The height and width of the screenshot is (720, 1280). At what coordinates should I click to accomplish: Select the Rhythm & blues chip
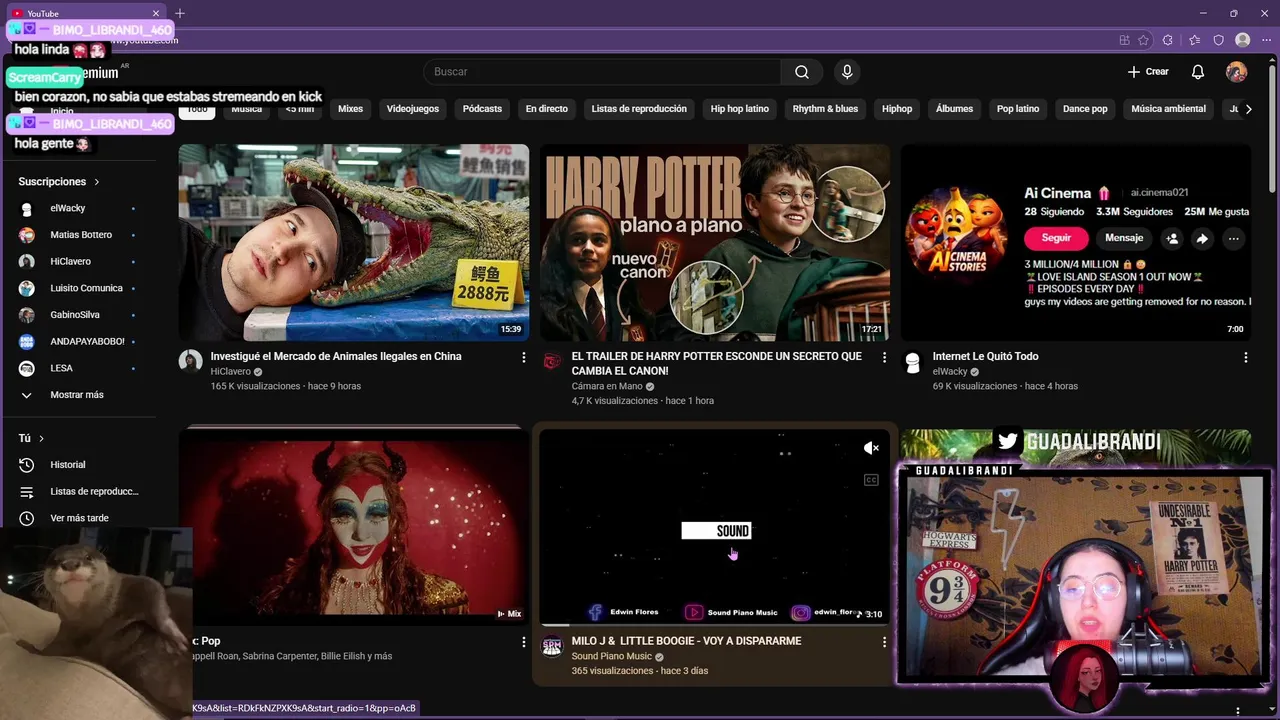coord(825,109)
